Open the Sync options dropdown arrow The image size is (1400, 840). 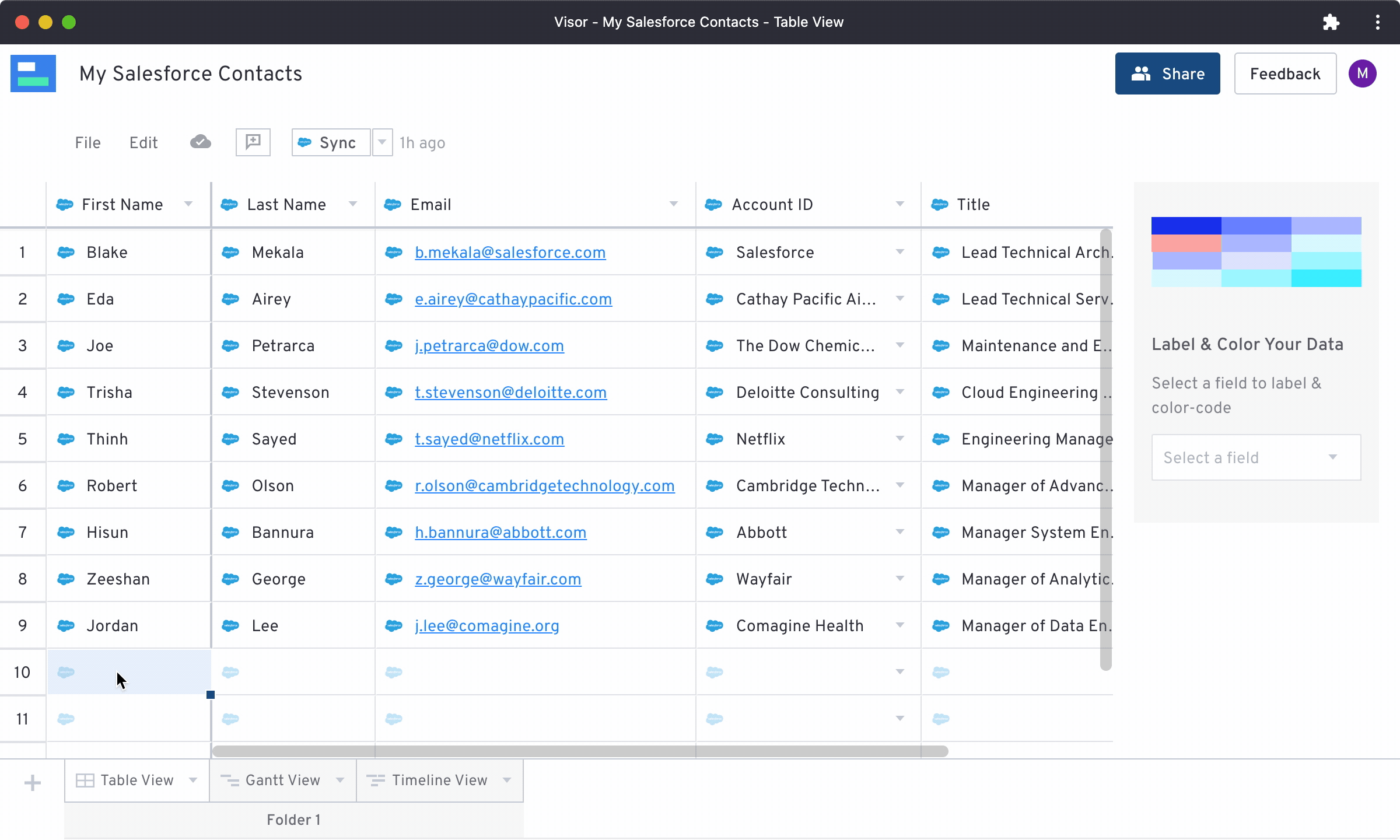click(382, 142)
